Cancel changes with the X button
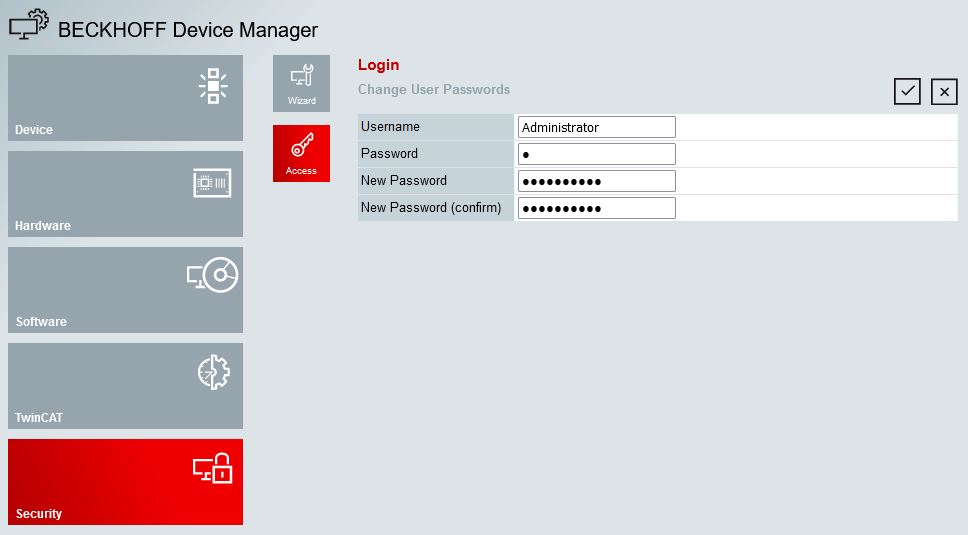This screenshot has height=535, width=968. coord(944,92)
